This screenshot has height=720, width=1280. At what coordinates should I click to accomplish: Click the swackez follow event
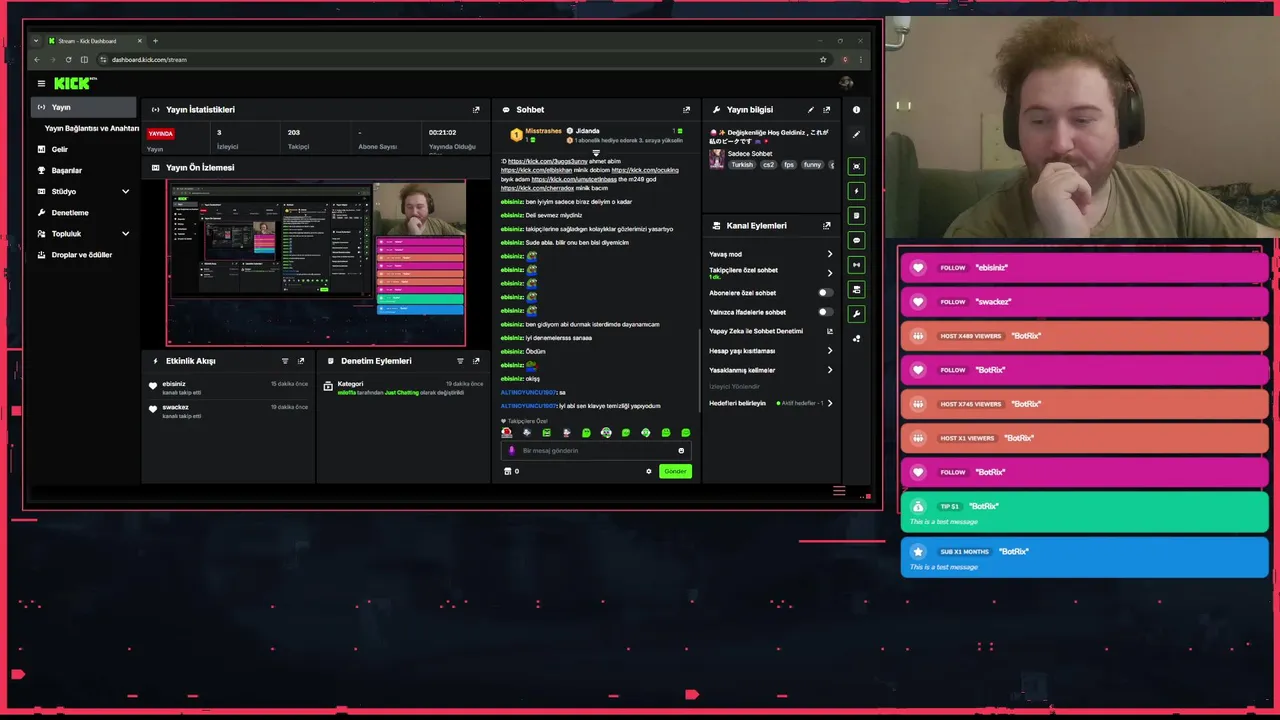(228, 411)
